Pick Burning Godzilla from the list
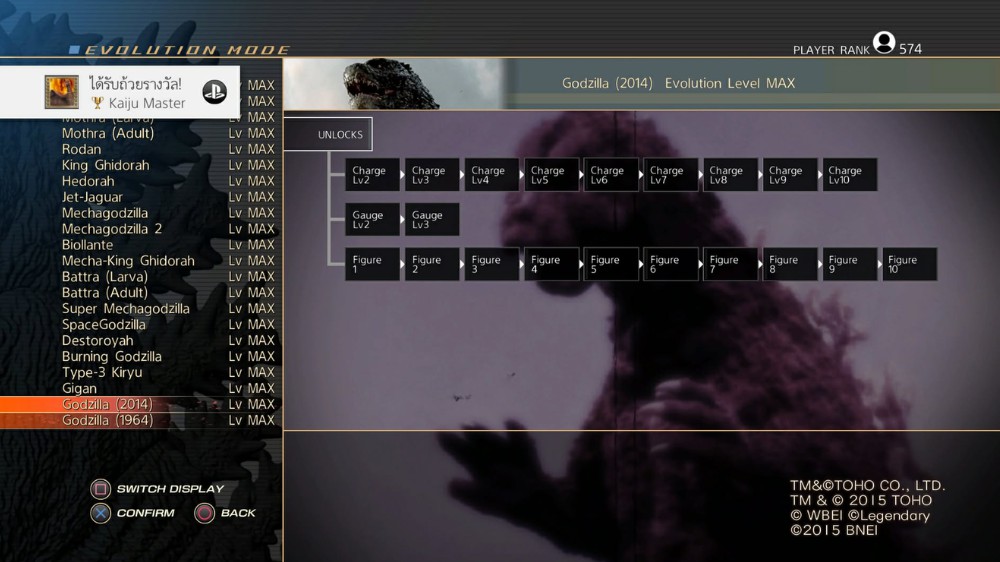Screen dimensions: 1000x562 pos(140,356)
